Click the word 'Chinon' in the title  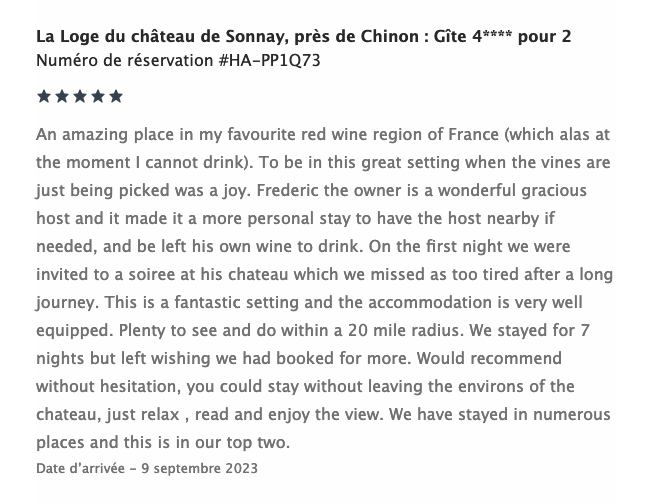click(390, 37)
